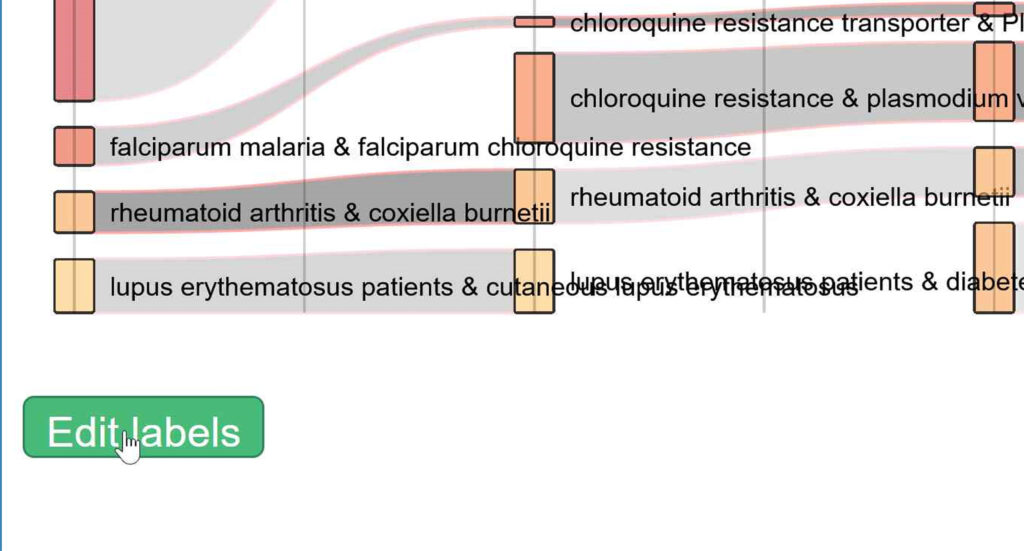Select first-column rheumatoid arthritis & coxiella burnetii node
Image resolution: width=1024 pixels, height=551 pixels.
point(74,212)
